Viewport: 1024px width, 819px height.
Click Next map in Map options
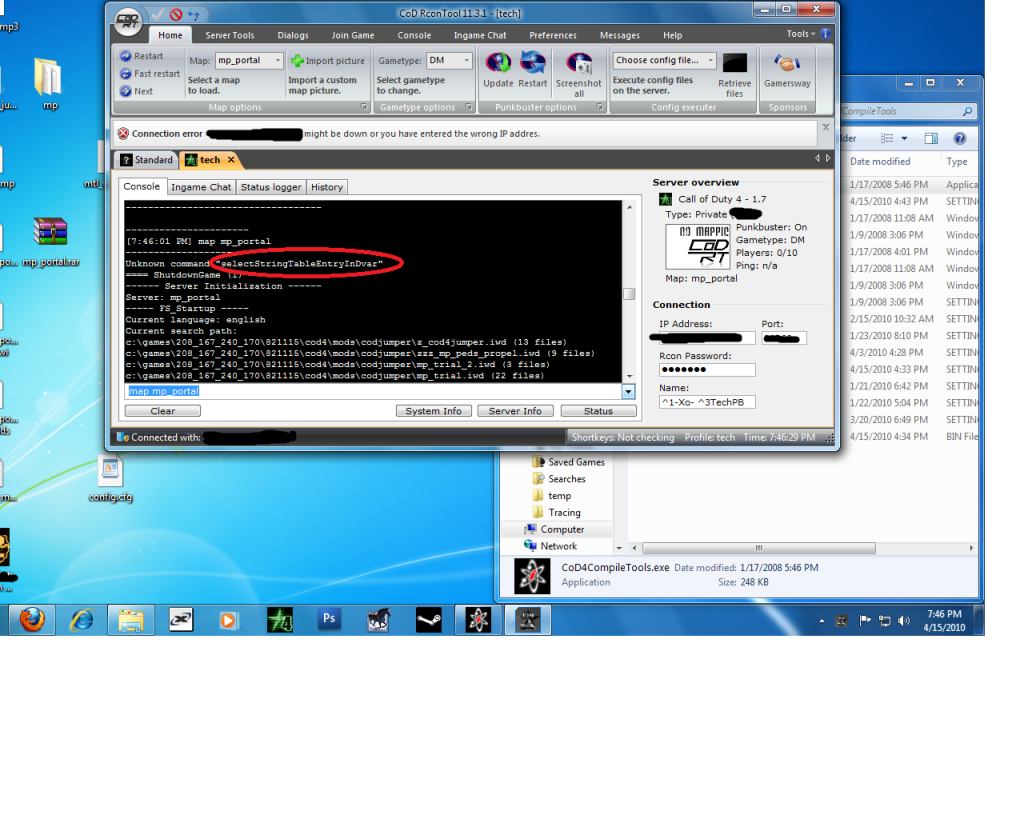(x=136, y=91)
